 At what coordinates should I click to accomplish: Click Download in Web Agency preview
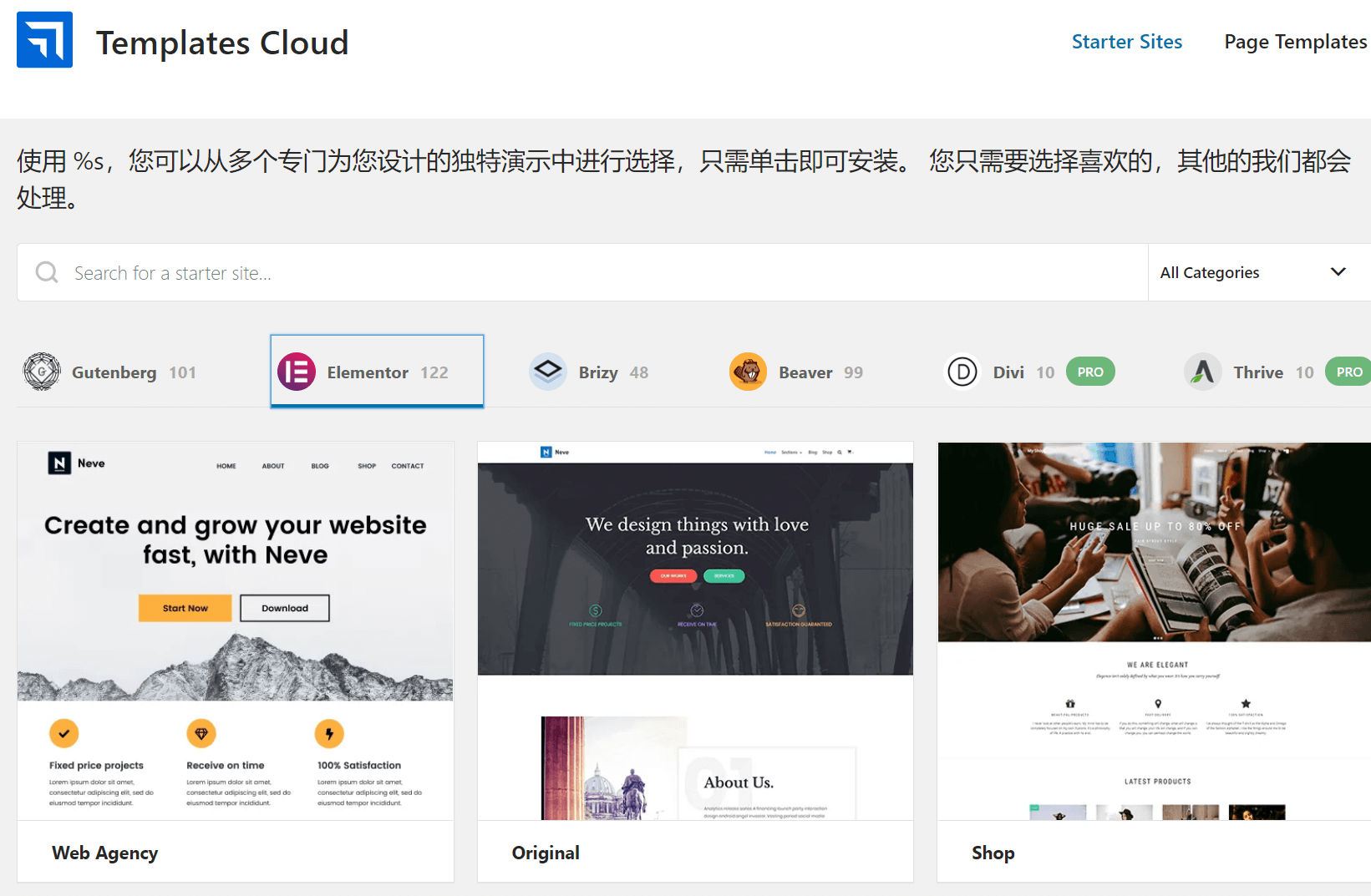pyautogui.click(x=285, y=608)
